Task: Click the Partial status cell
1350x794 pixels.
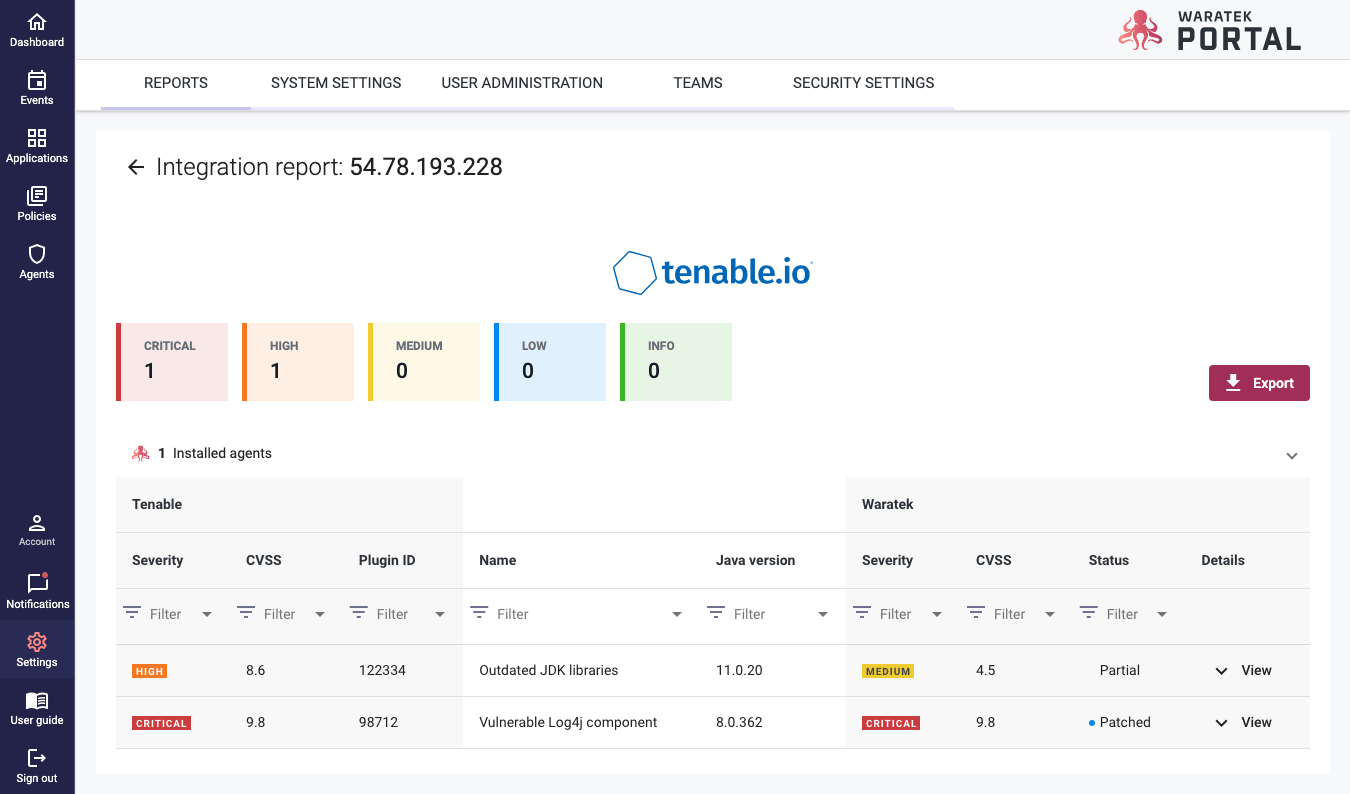Action: (x=1120, y=670)
